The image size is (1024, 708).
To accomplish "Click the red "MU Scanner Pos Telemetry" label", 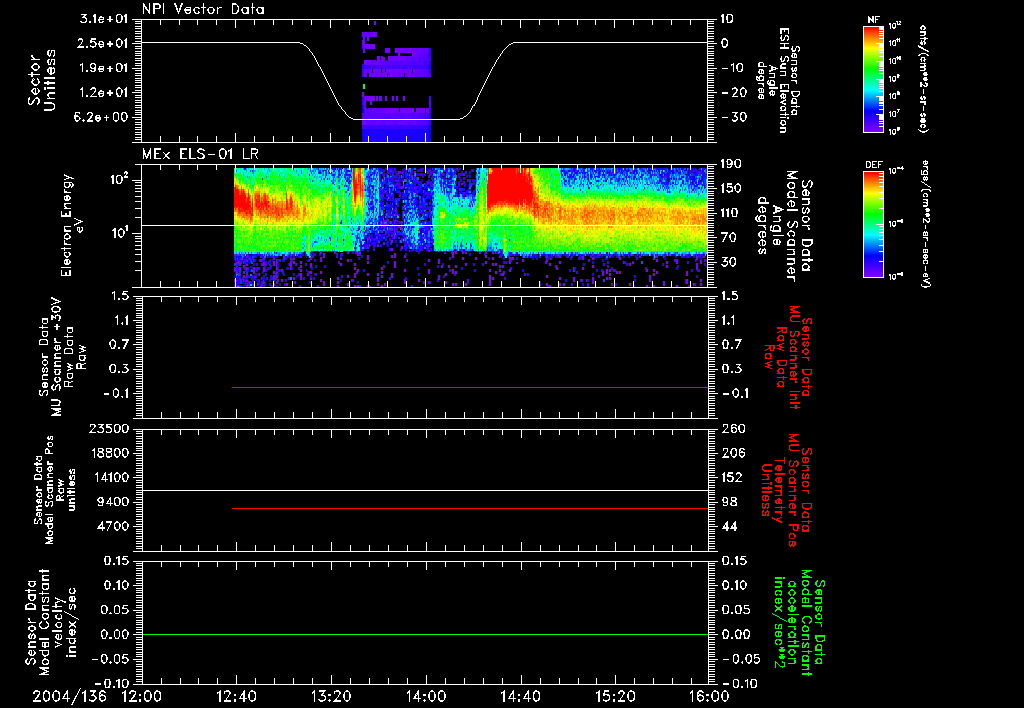I will pos(786,490).
